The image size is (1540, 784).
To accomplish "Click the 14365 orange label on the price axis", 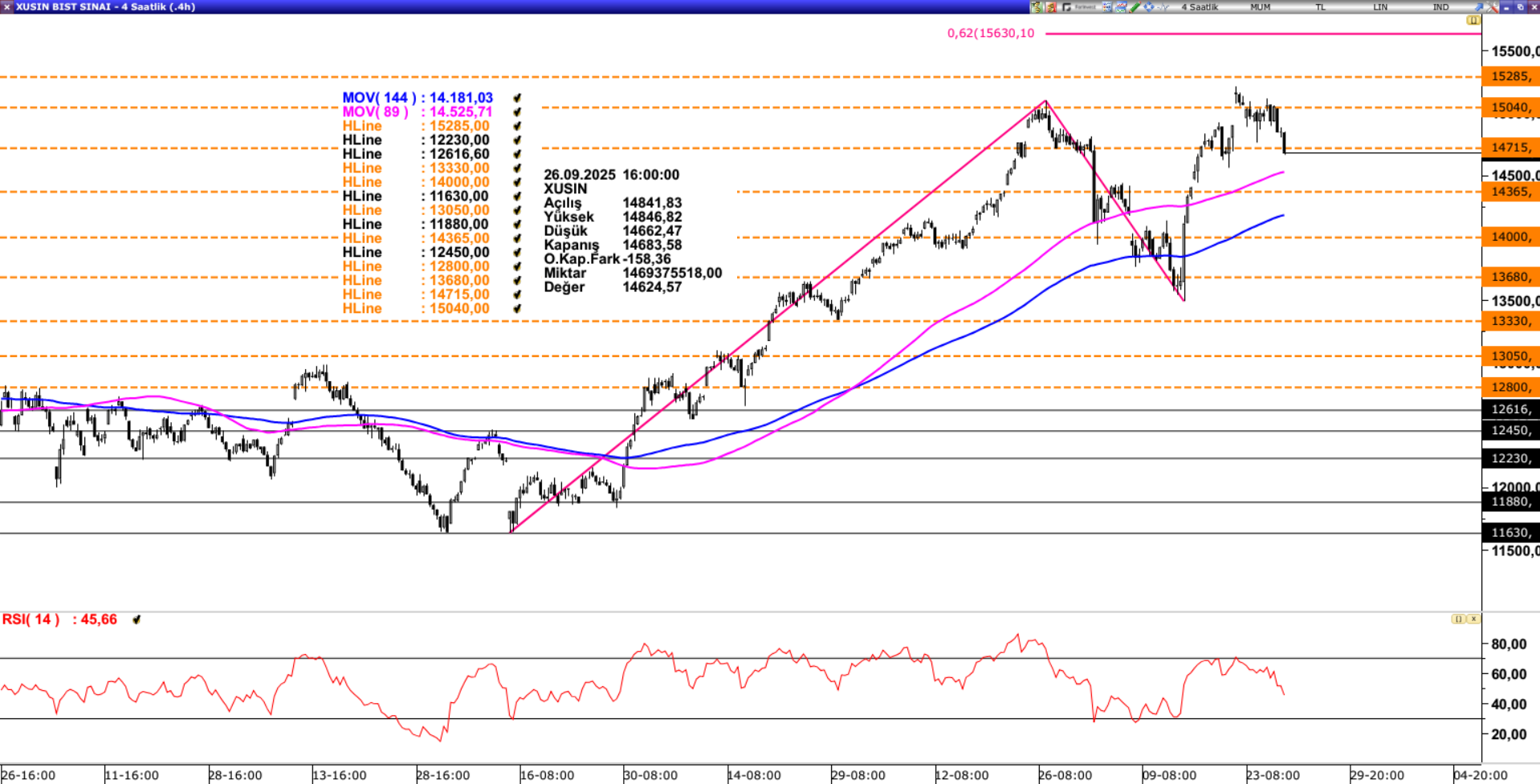I will [x=1509, y=192].
